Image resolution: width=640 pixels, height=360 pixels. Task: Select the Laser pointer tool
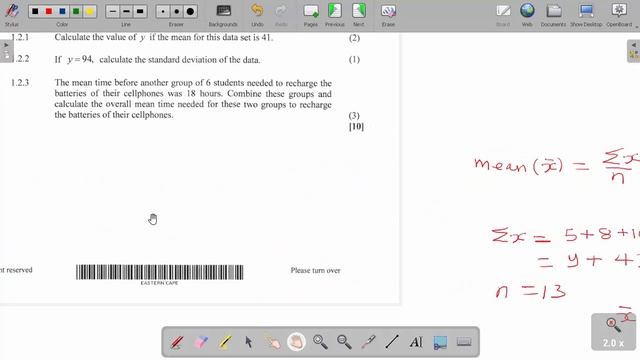[x=368, y=342]
